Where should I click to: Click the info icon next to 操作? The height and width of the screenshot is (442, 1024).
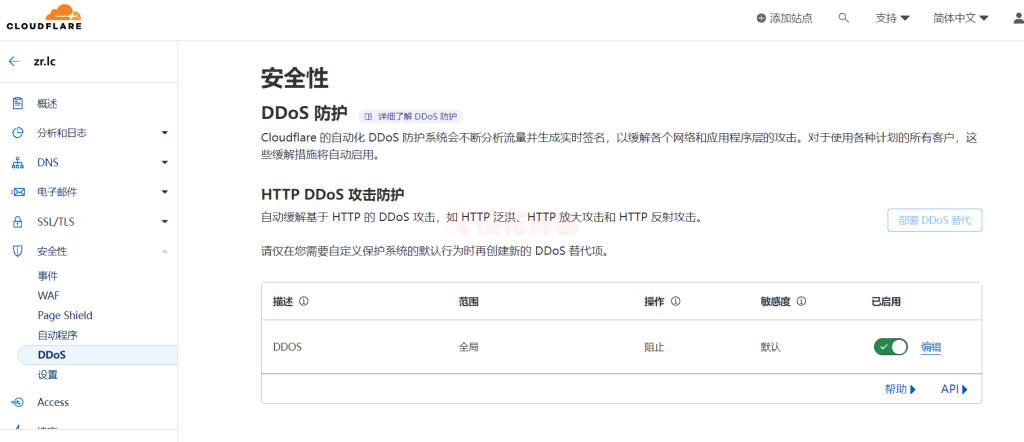pos(675,302)
